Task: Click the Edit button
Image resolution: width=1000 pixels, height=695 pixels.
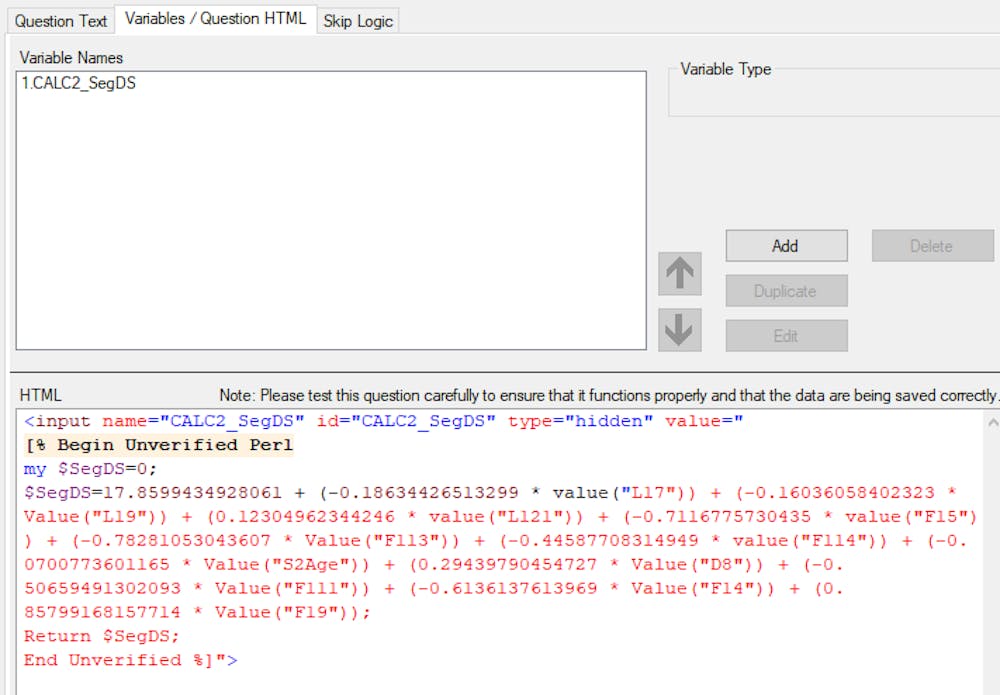Action: (x=786, y=335)
